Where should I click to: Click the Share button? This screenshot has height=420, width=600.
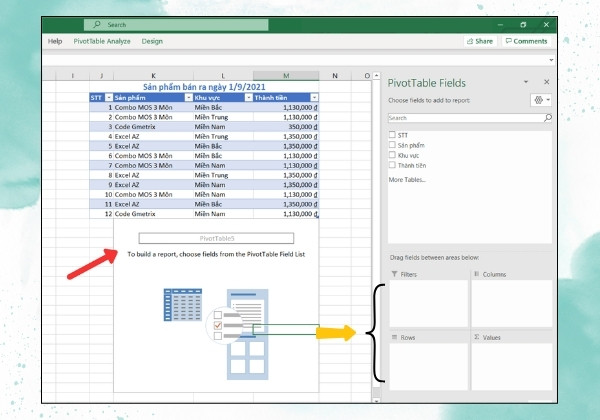tap(480, 41)
